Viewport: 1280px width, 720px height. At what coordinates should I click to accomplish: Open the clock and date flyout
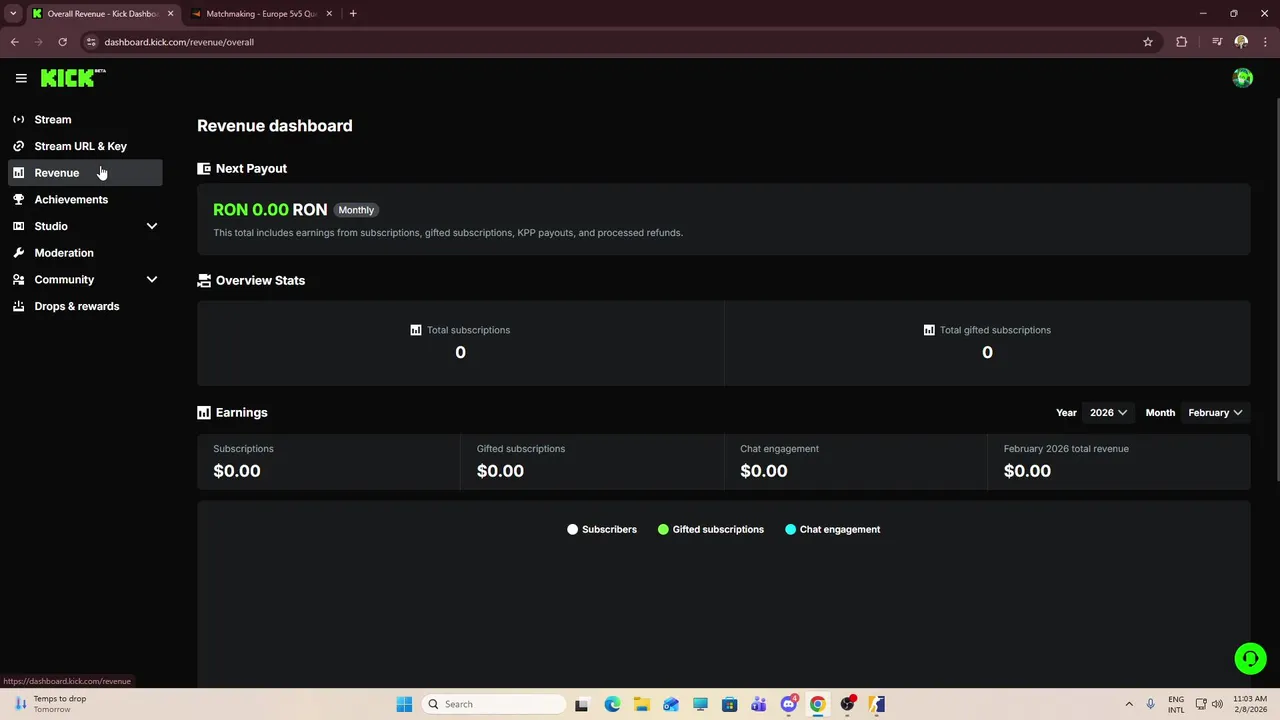pos(1250,704)
